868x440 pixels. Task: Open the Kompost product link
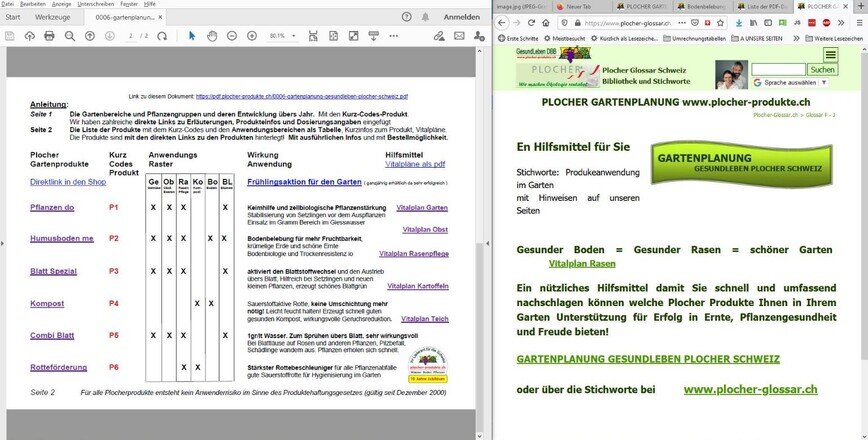coord(47,303)
